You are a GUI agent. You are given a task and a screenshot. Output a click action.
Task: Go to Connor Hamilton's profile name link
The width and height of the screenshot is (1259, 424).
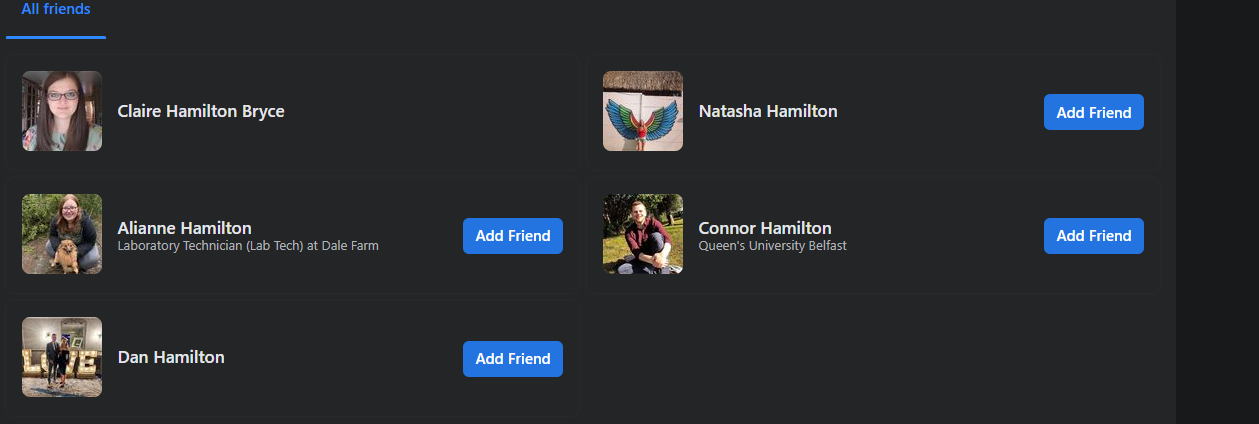765,228
